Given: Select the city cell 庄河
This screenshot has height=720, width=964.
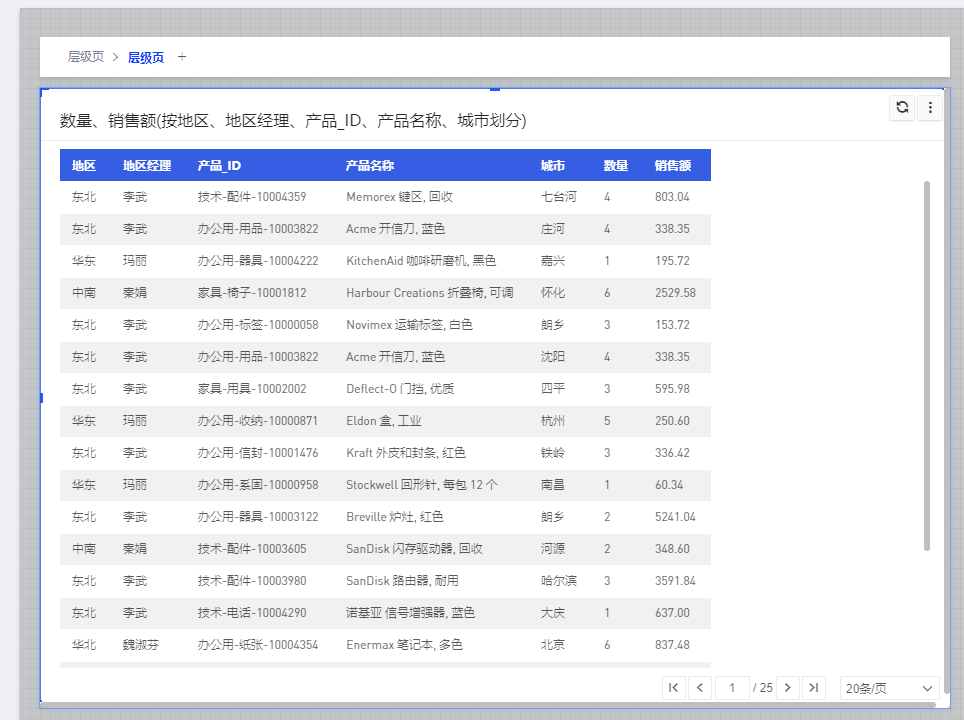Looking at the screenshot, I should point(553,229).
